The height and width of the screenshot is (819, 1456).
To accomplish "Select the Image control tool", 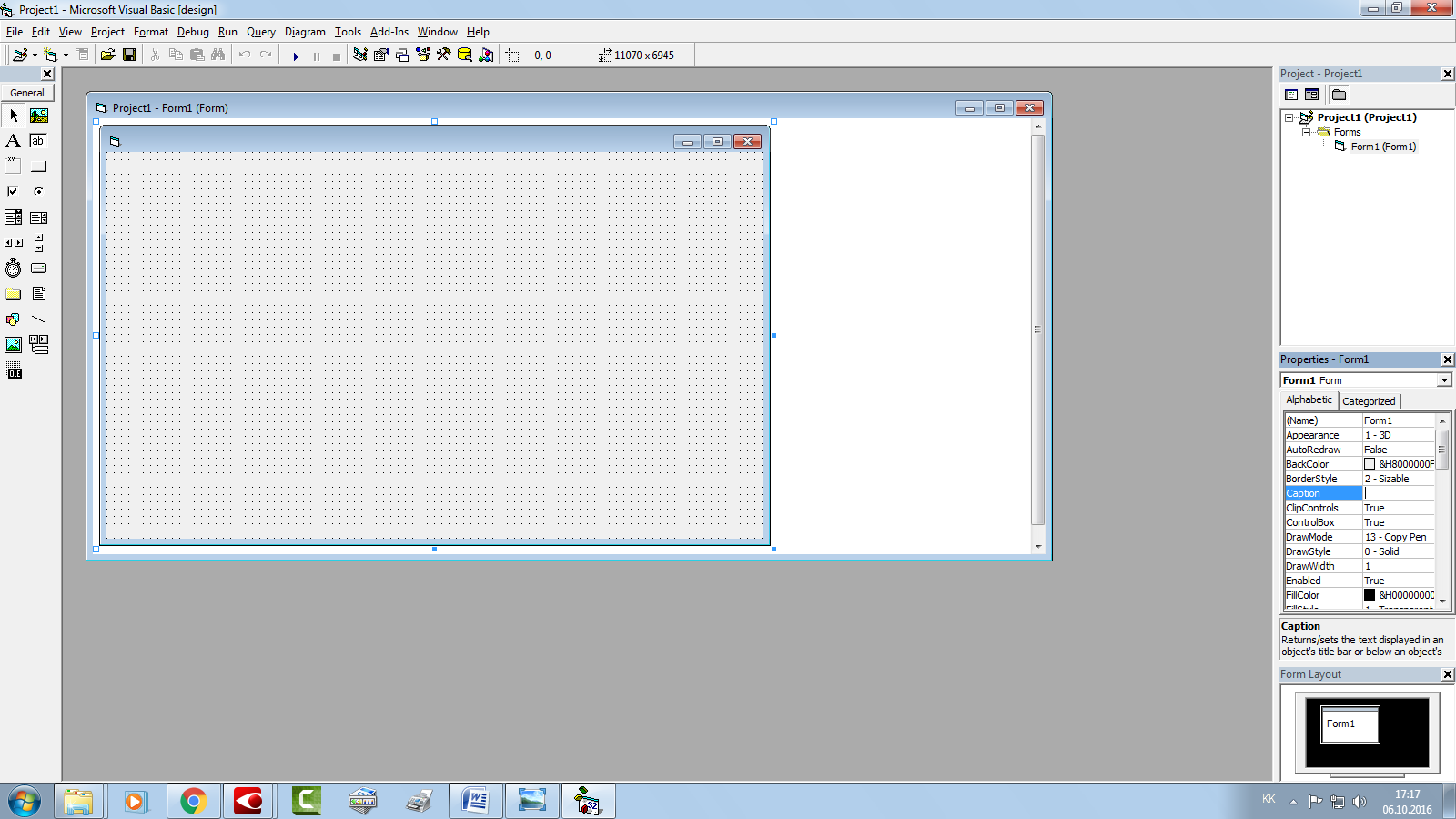I will [14, 345].
